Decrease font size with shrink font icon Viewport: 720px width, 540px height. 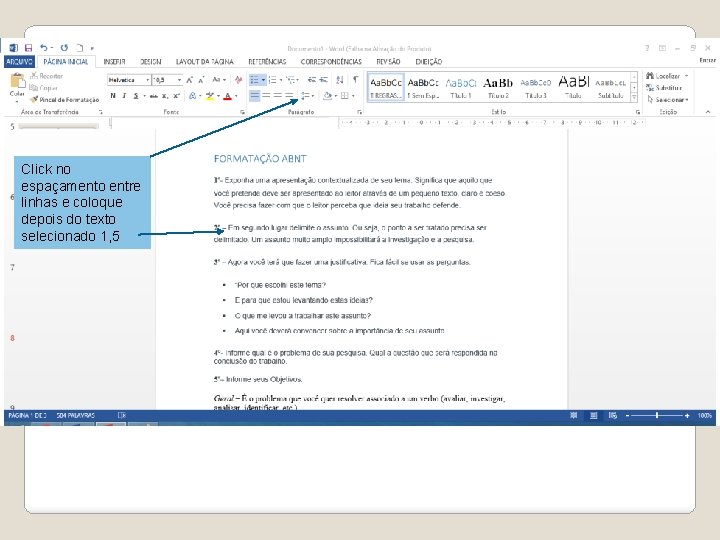(x=201, y=80)
